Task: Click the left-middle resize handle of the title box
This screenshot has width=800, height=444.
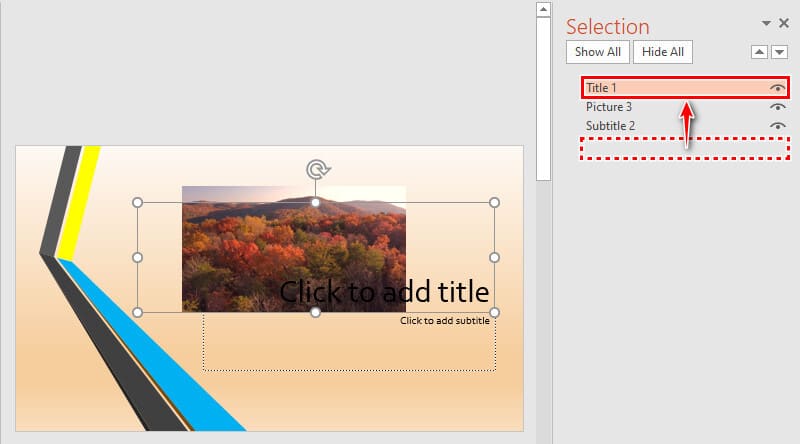Action: click(137, 258)
